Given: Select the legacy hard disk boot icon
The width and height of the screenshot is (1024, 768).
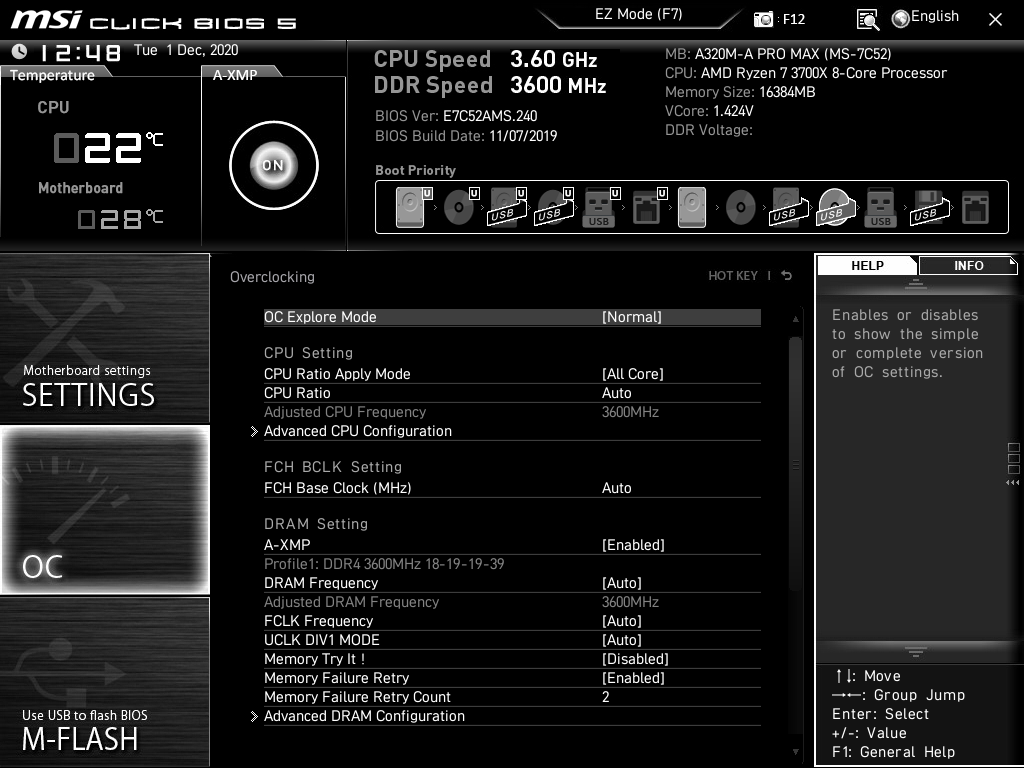Looking at the screenshot, I should [x=692, y=208].
